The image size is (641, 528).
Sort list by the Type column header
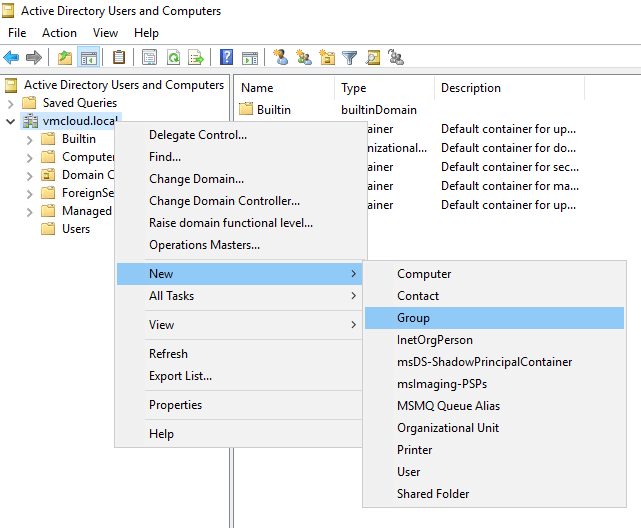click(x=354, y=88)
